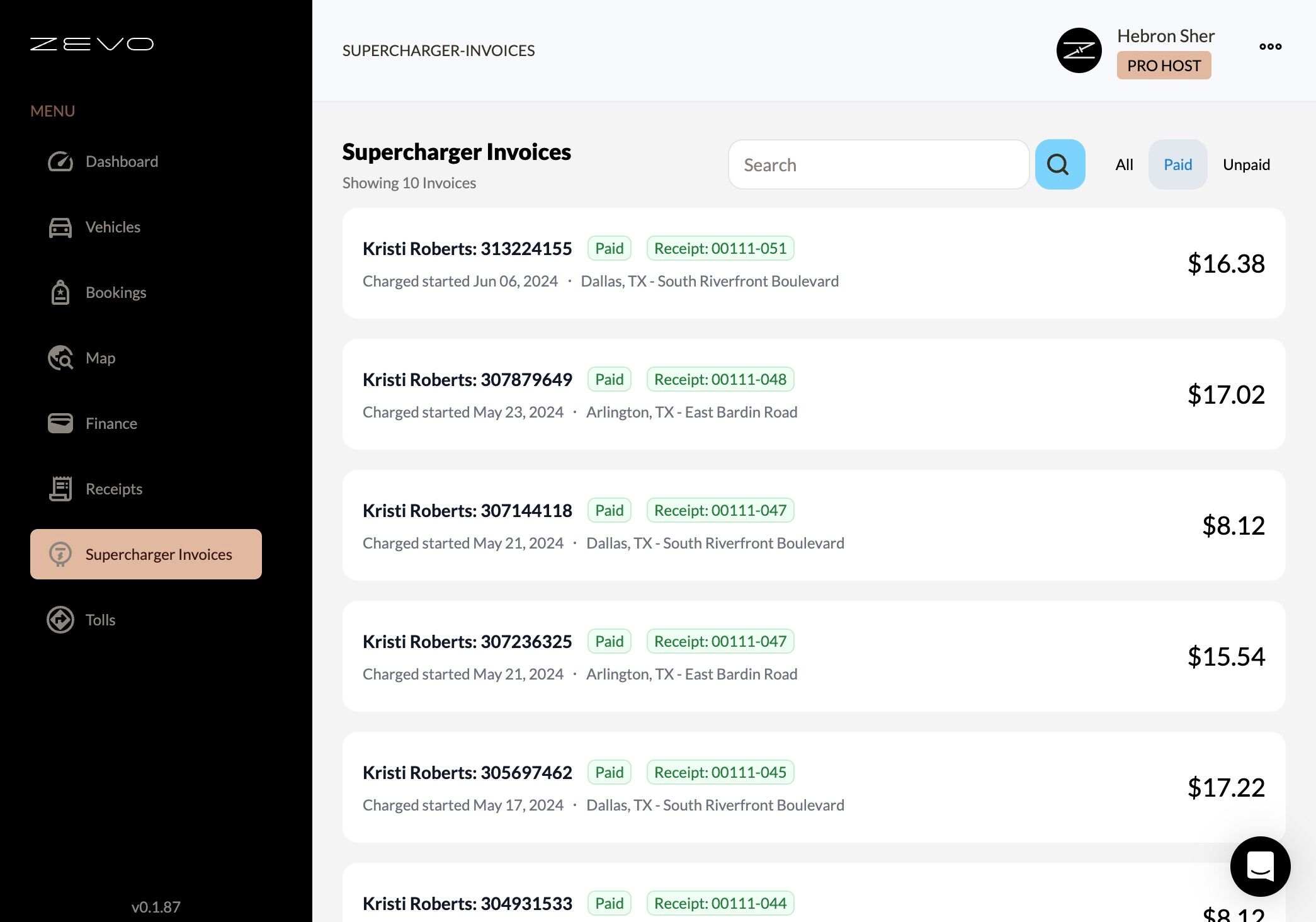1316x922 pixels.
Task: Open Receipt 00111-048 badge
Action: [x=720, y=379]
